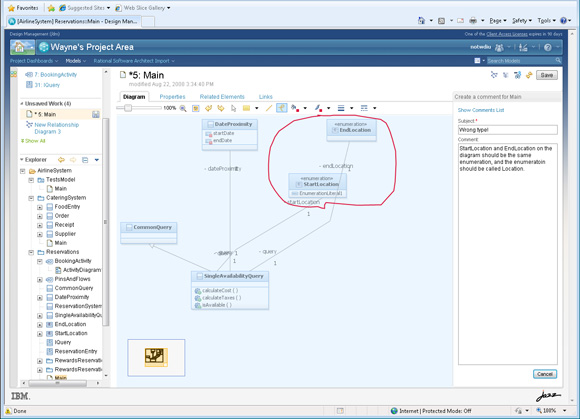Click the zoom-in magnifier icon in diagram toolbar
This screenshot has height=419, width=580.
tap(183, 108)
